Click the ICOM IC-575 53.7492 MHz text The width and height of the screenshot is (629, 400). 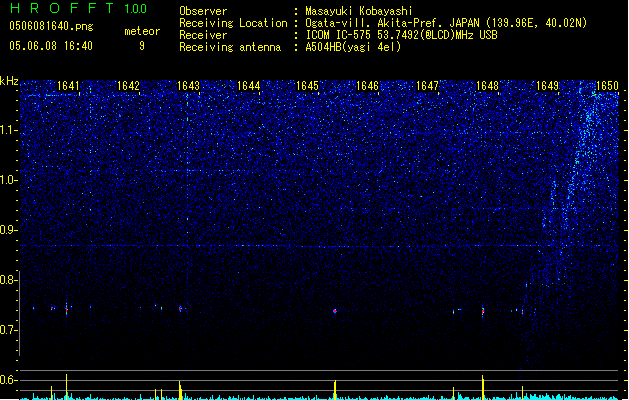(401, 35)
